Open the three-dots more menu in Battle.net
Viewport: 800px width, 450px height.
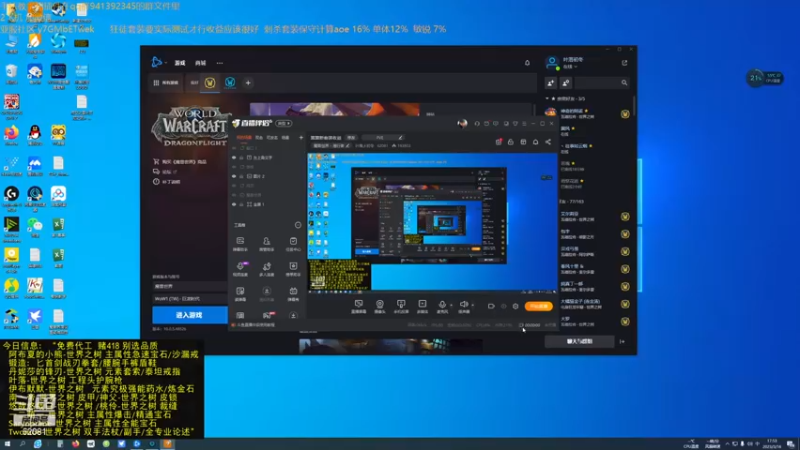pos(219,63)
